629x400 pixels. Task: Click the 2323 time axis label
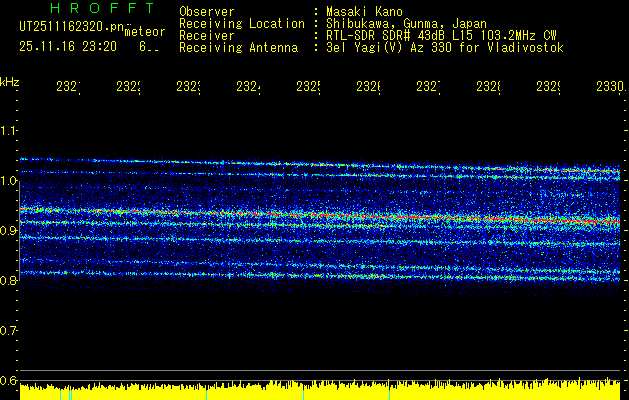pos(189,87)
